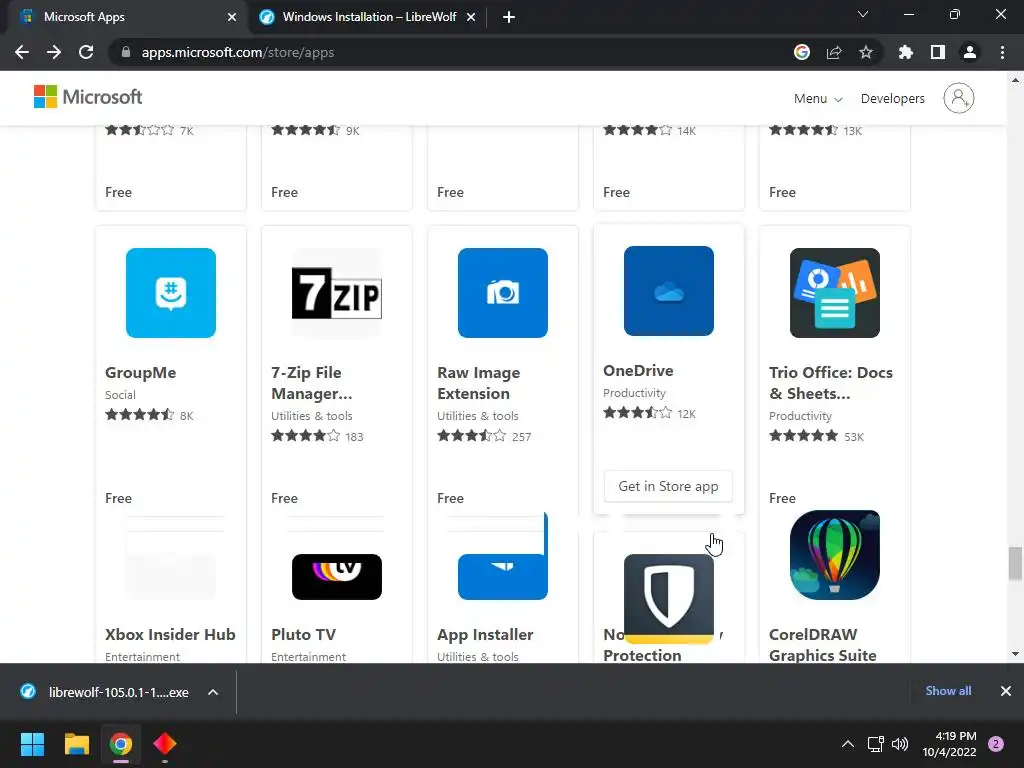
Task: Close the LibreWolf tab
Action: 470,17
